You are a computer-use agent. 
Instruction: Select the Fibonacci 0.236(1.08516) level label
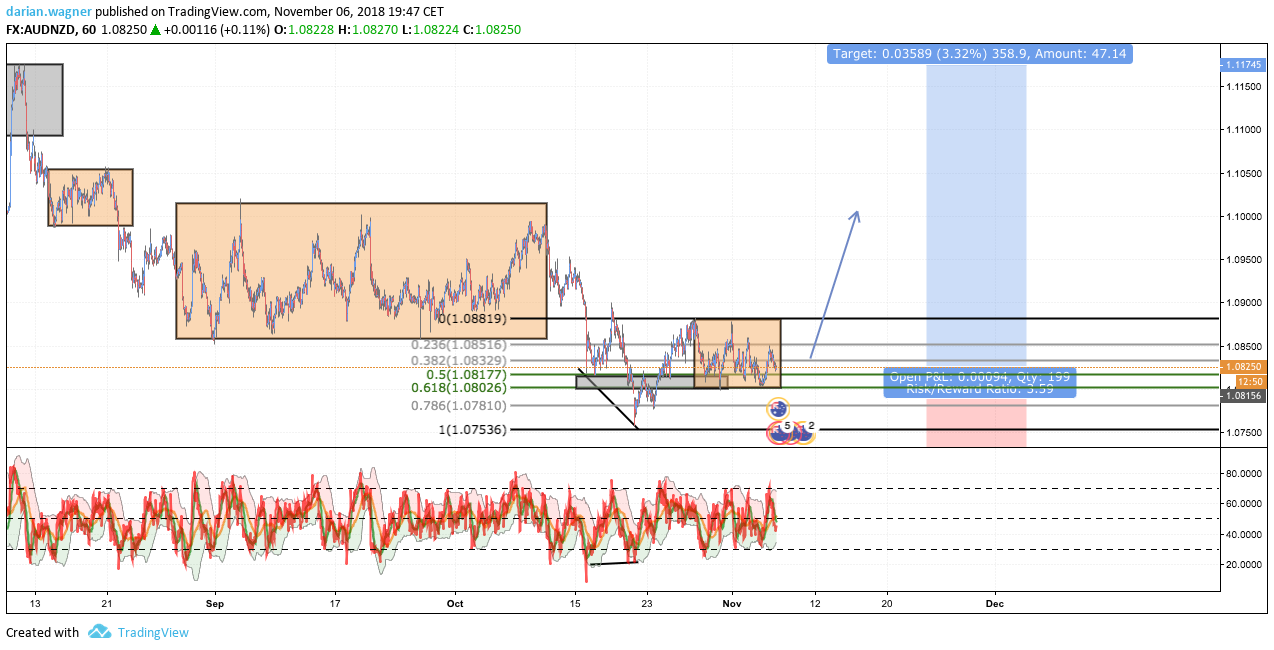pos(459,344)
